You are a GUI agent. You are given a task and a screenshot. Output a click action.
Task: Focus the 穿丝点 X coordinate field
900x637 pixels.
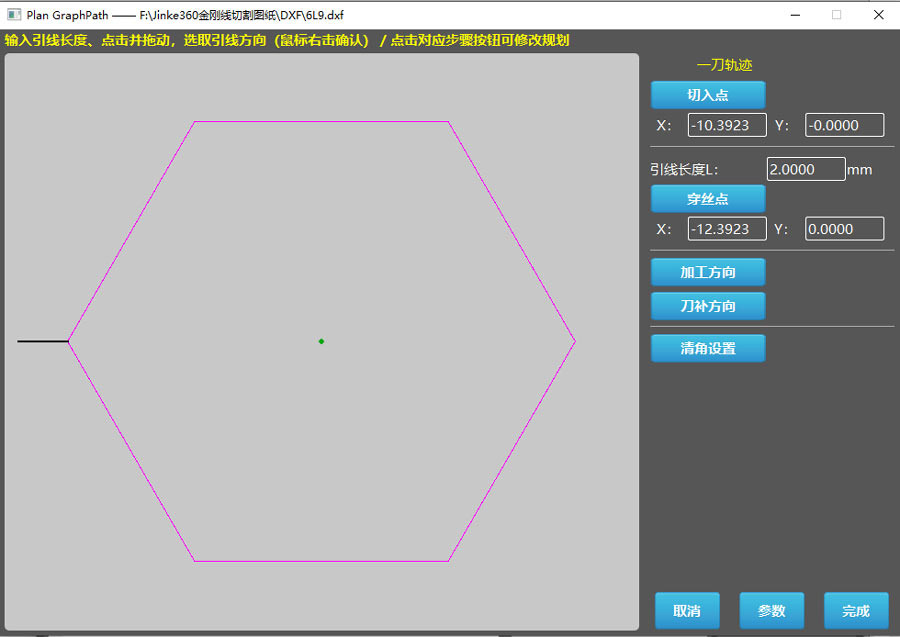point(727,229)
